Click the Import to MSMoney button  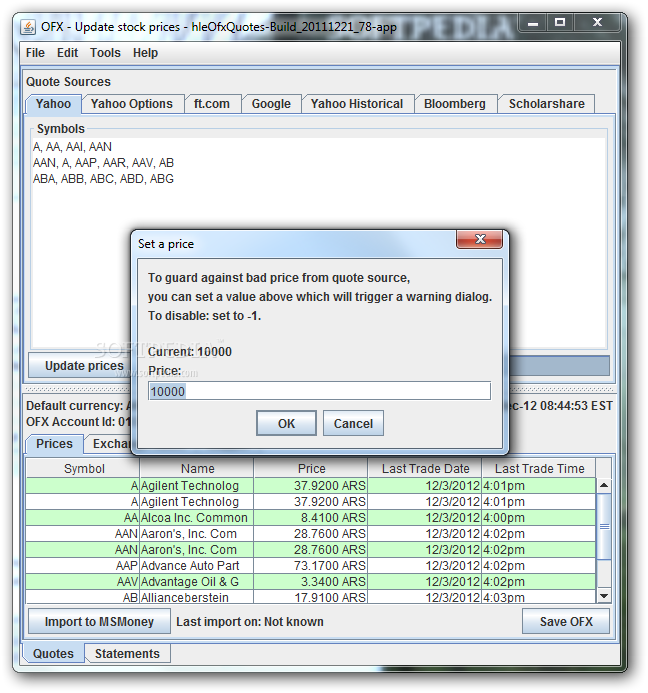point(99,622)
